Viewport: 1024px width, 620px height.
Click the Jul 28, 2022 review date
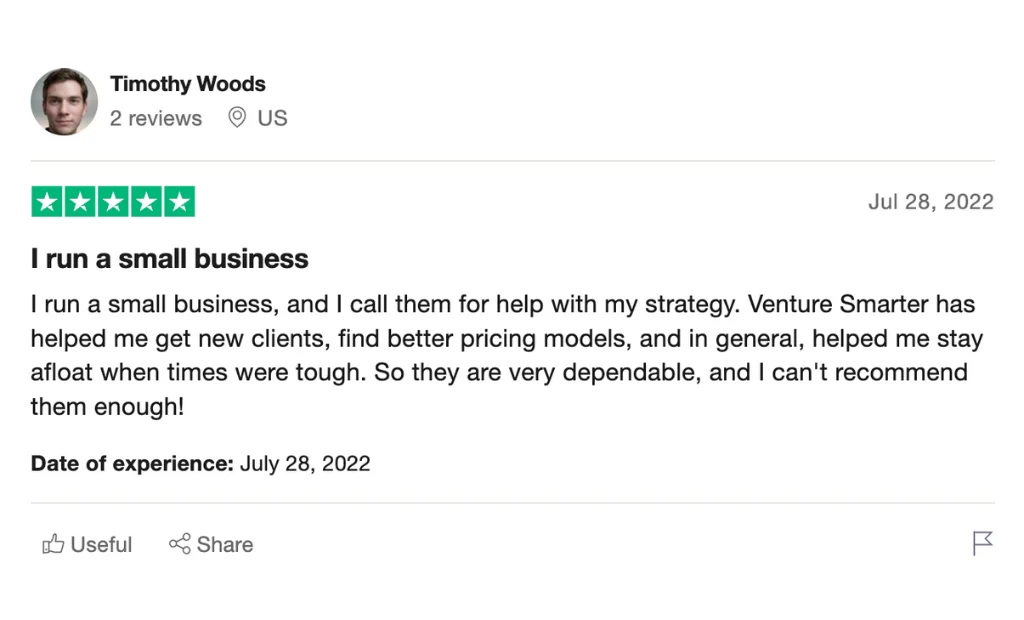tap(931, 201)
